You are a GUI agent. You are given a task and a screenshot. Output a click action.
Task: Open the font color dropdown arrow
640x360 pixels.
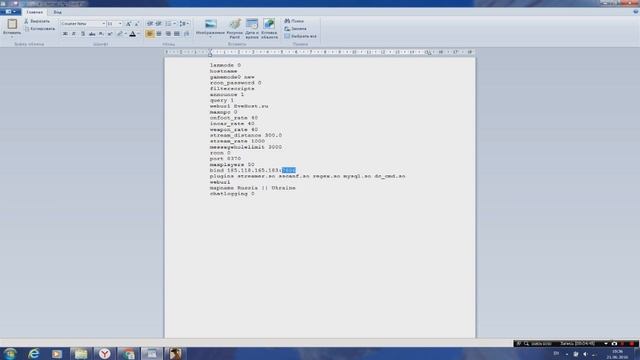click(x=138, y=34)
